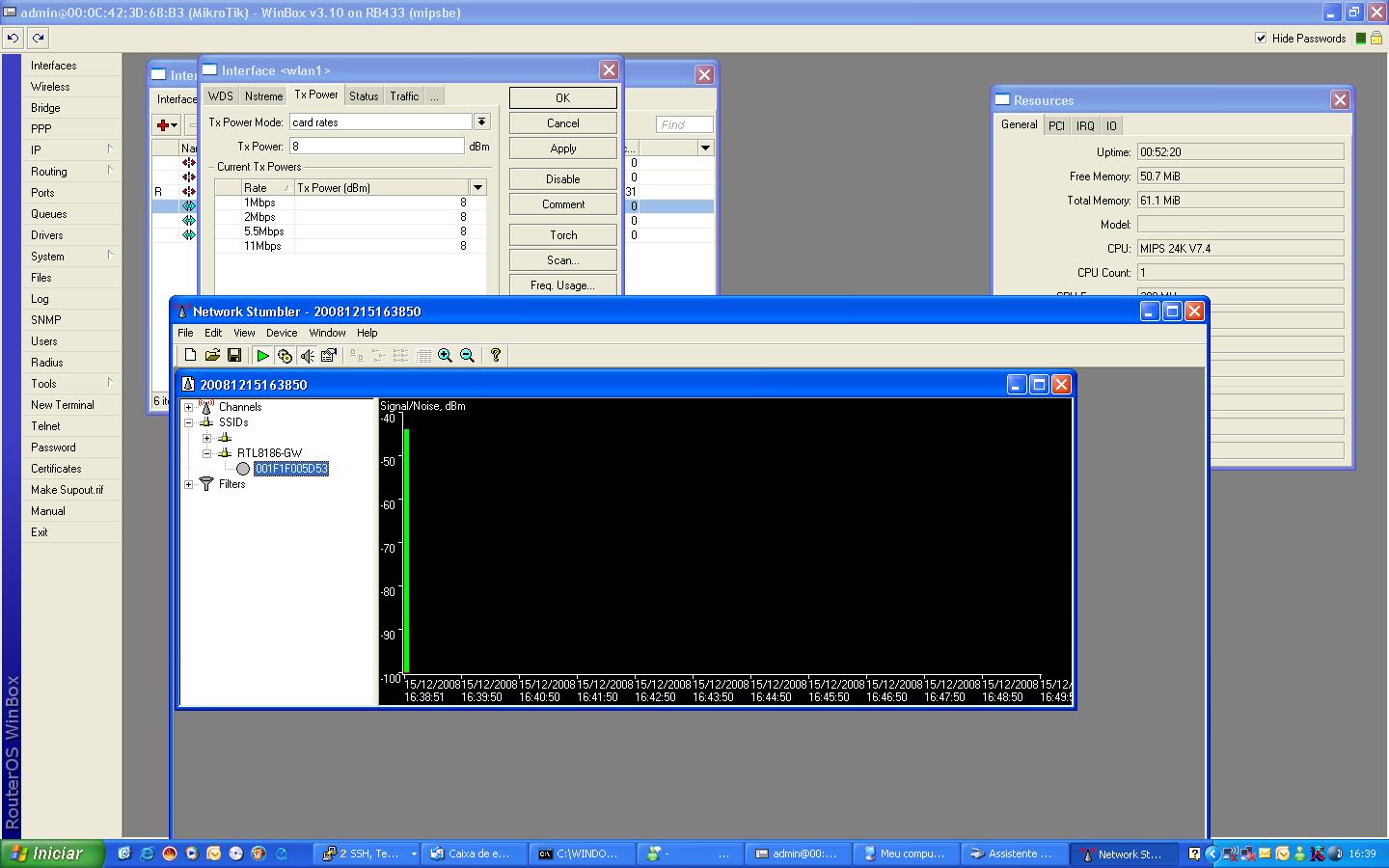Click the WinBox undo arrow icon

(14, 39)
